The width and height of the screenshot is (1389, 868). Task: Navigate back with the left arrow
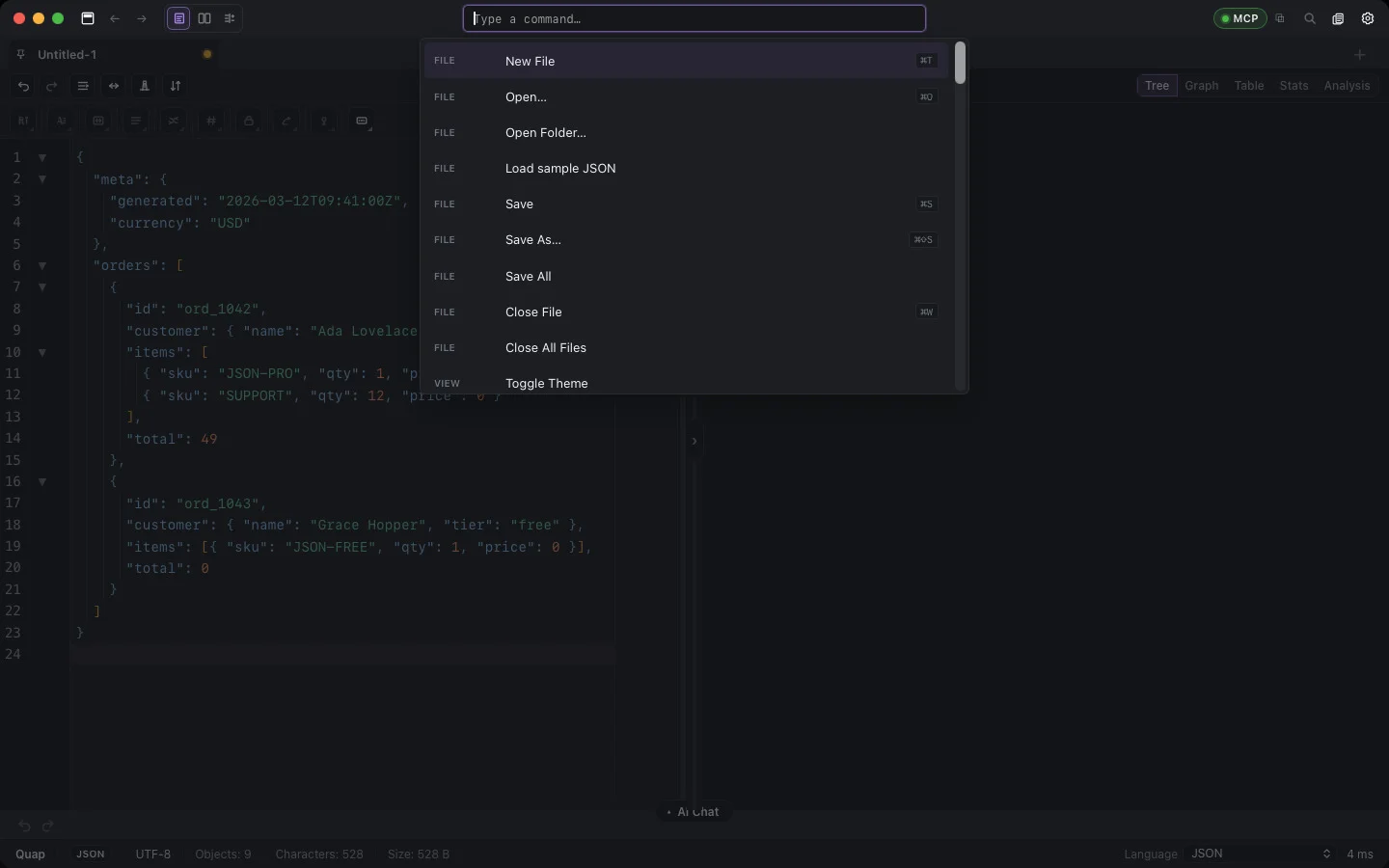[x=115, y=18]
